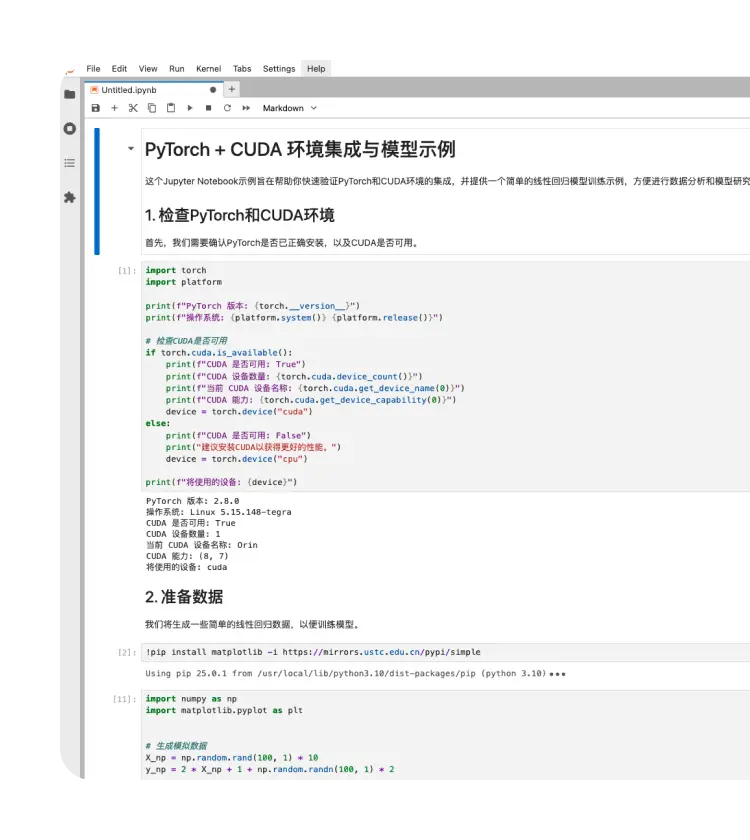Restart the kernel with circular arrow icon
Image resolution: width=750 pixels, height=840 pixels.
coord(227,108)
